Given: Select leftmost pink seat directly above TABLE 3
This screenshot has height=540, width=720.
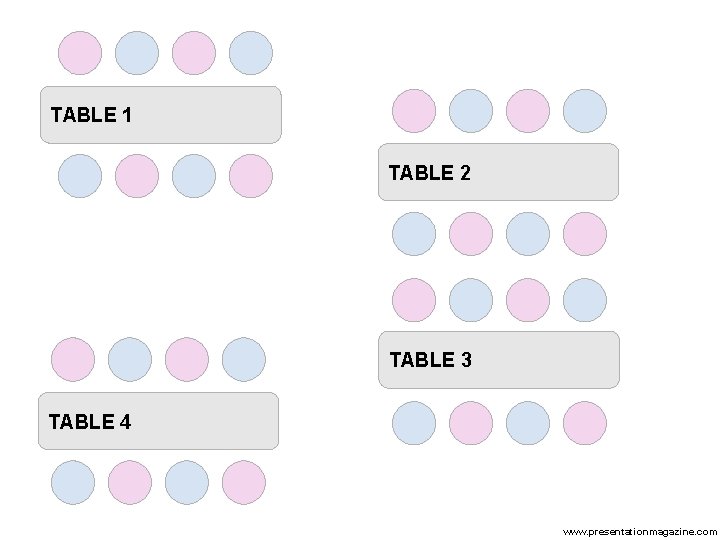Looking at the screenshot, I should (414, 300).
